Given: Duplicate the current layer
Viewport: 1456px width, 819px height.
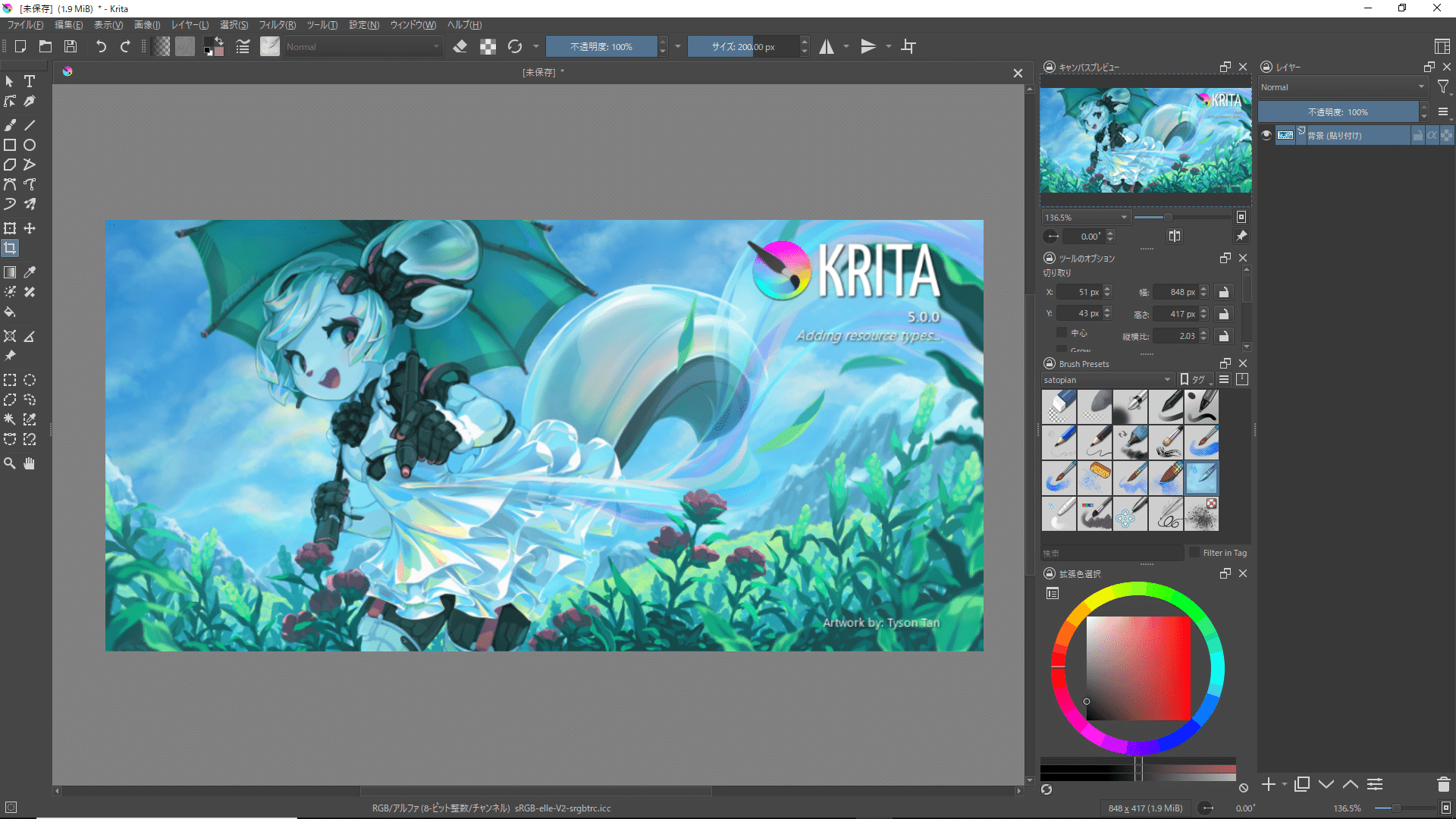Looking at the screenshot, I should 1302,784.
